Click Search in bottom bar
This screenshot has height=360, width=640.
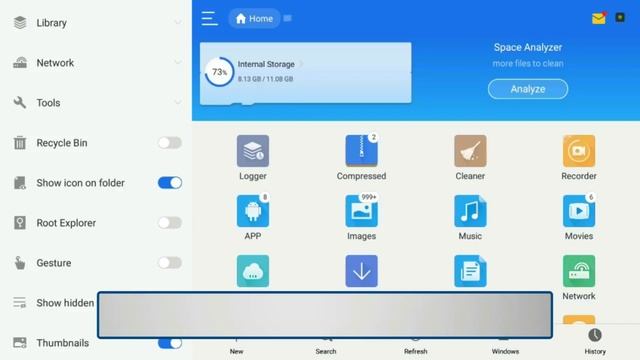[326, 351]
